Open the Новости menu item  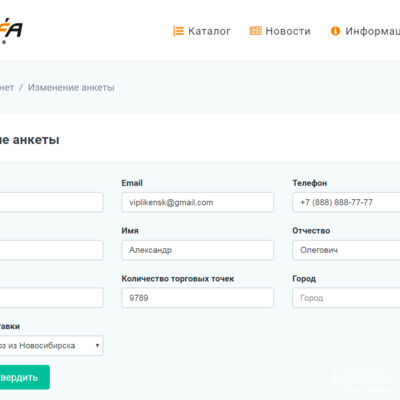(x=288, y=31)
